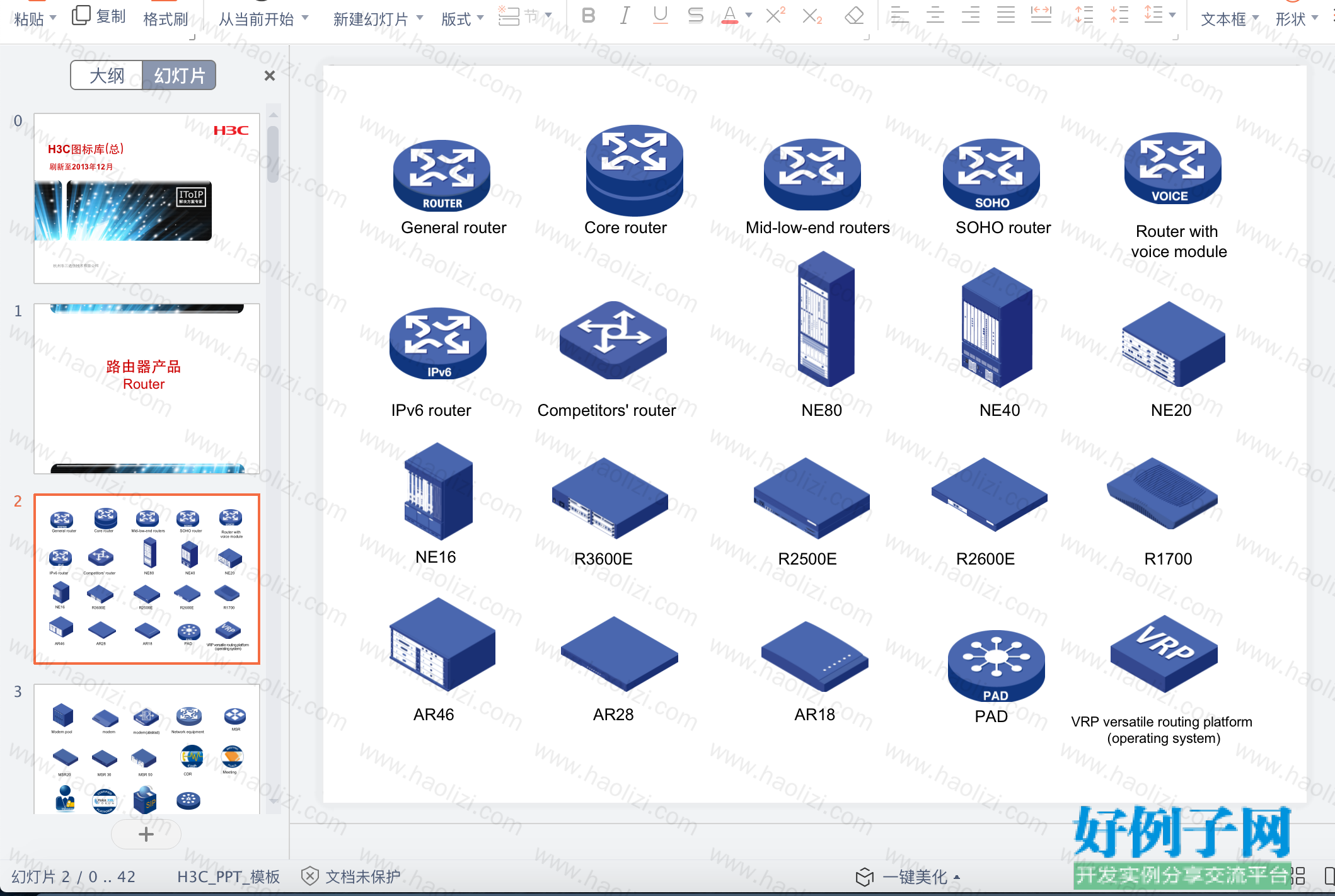Toggle Subscript formatting
Screen dimensions: 1335x896
pos(812,16)
